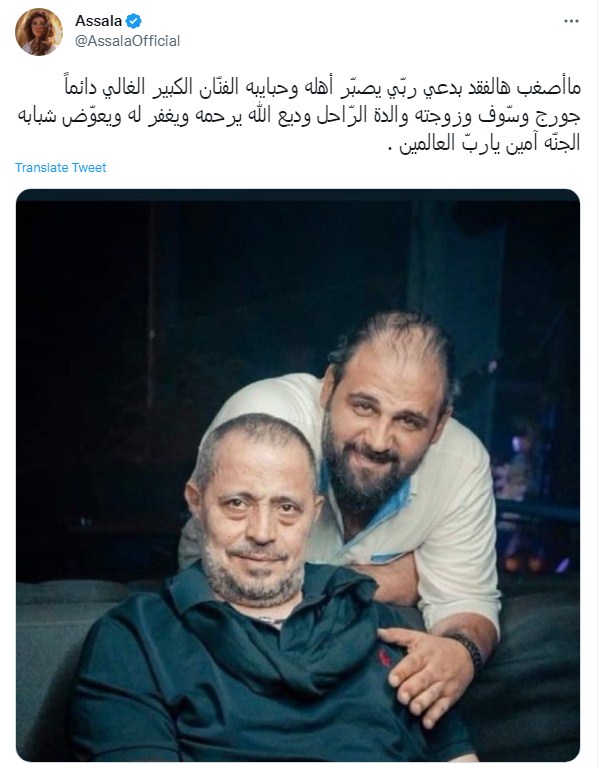This screenshot has width=599, height=767.
Task: Click the tweet line beginning with جورج وسّوف
Action: pyautogui.click(x=299, y=116)
